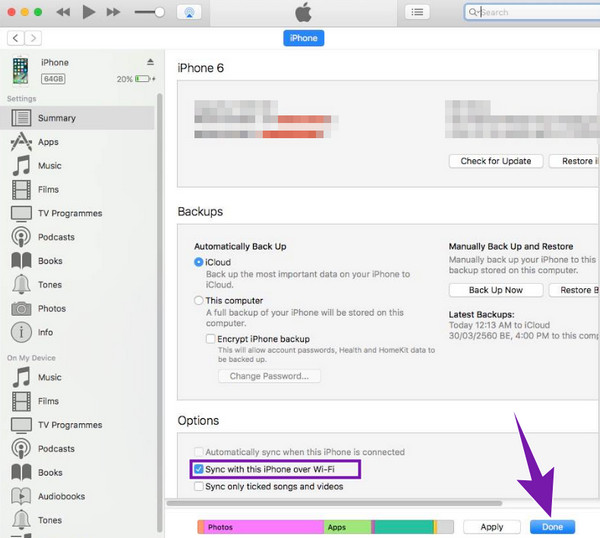Click Check for Update button
The width and height of the screenshot is (600, 538).
tap(496, 161)
